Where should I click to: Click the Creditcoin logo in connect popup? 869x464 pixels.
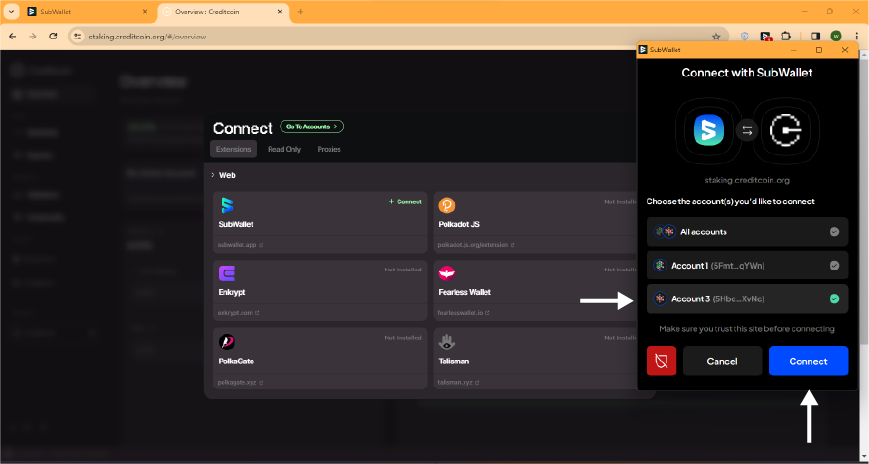tap(786, 131)
